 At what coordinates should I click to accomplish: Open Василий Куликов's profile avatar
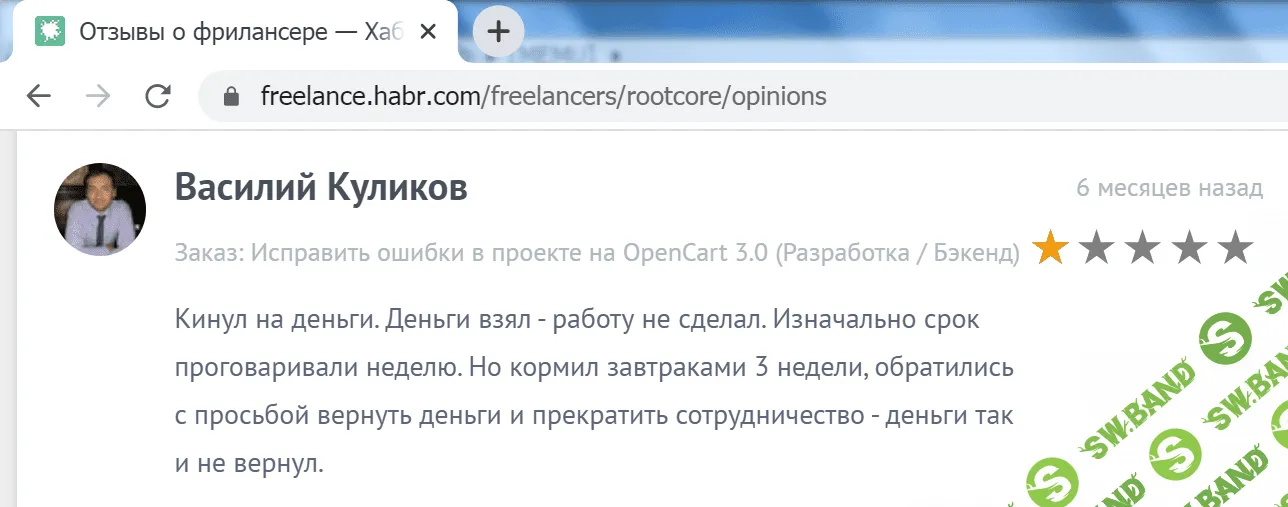click(x=100, y=210)
